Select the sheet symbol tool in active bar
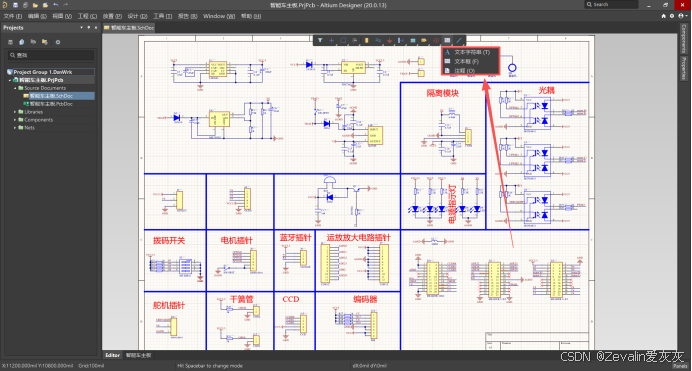This screenshot has width=692, height=371. click(413, 40)
